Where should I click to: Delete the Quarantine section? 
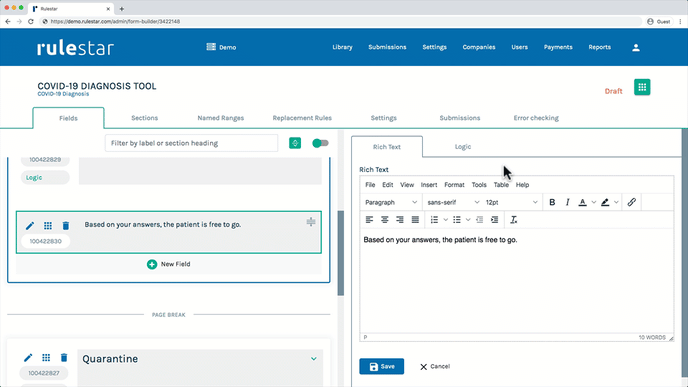tap(64, 358)
